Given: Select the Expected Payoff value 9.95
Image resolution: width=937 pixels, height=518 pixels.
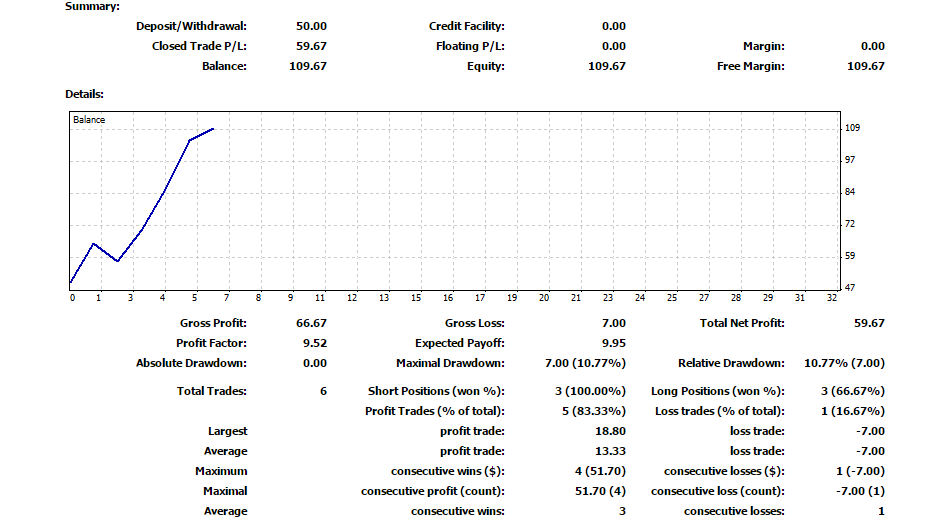Looking at the screenshot, I should 614,343.
